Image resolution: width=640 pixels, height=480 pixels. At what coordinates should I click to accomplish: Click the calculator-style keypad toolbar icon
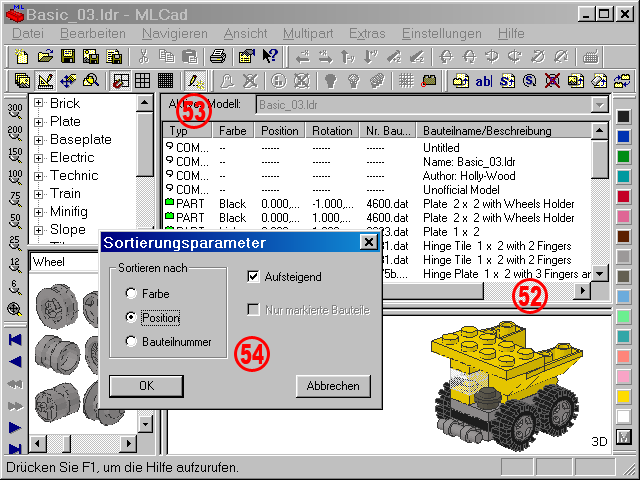[590, 56]
